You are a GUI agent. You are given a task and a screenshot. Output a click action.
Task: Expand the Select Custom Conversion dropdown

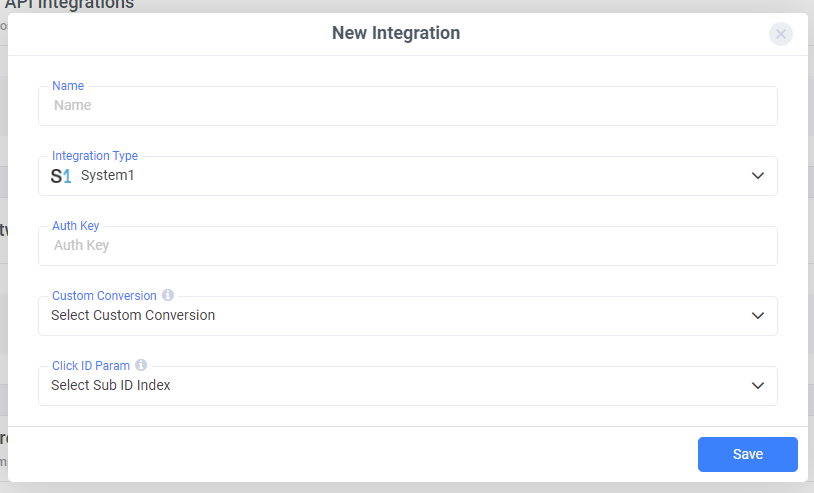point(400,316)
